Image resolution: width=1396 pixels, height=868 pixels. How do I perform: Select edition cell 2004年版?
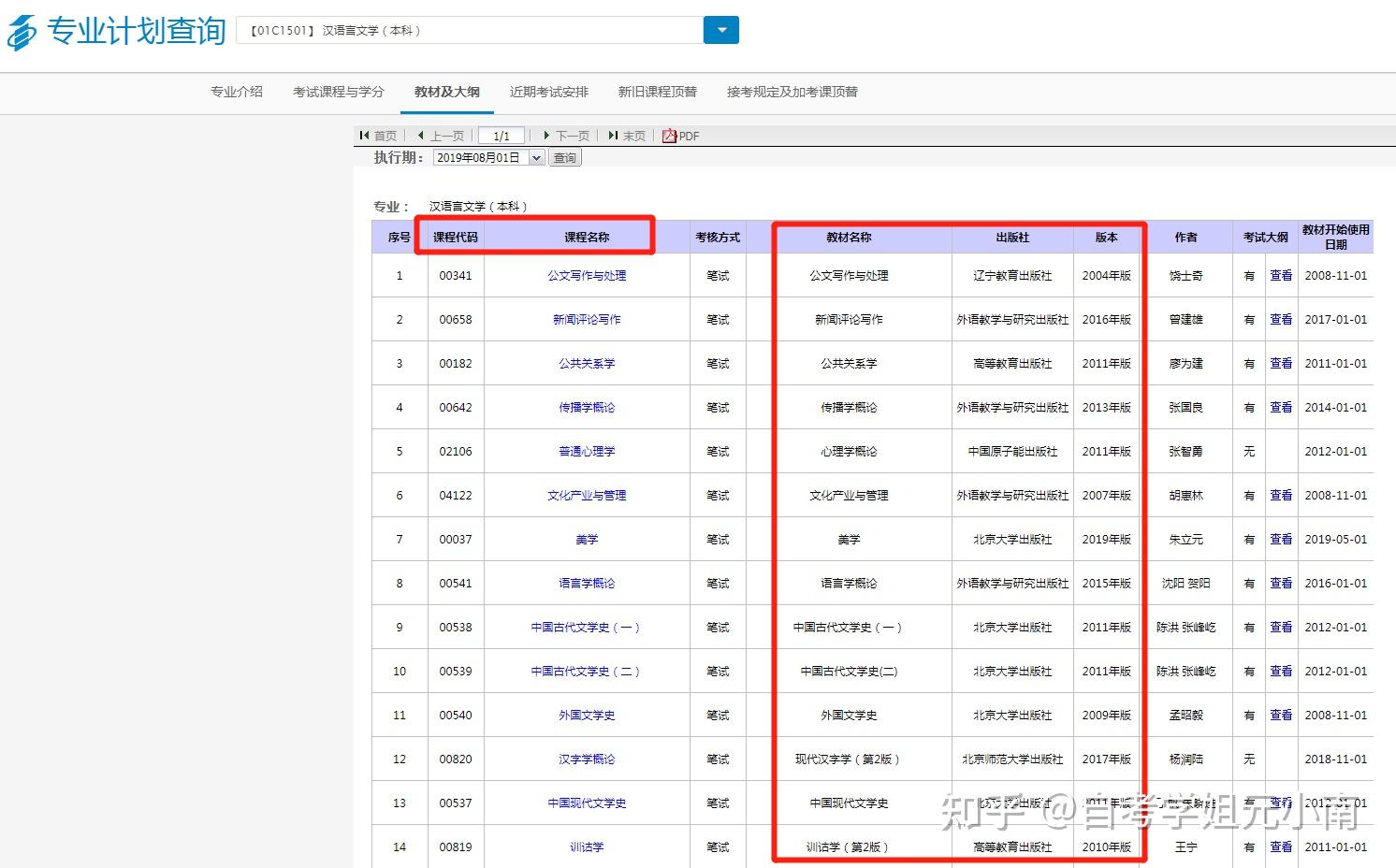(1107, 276)
